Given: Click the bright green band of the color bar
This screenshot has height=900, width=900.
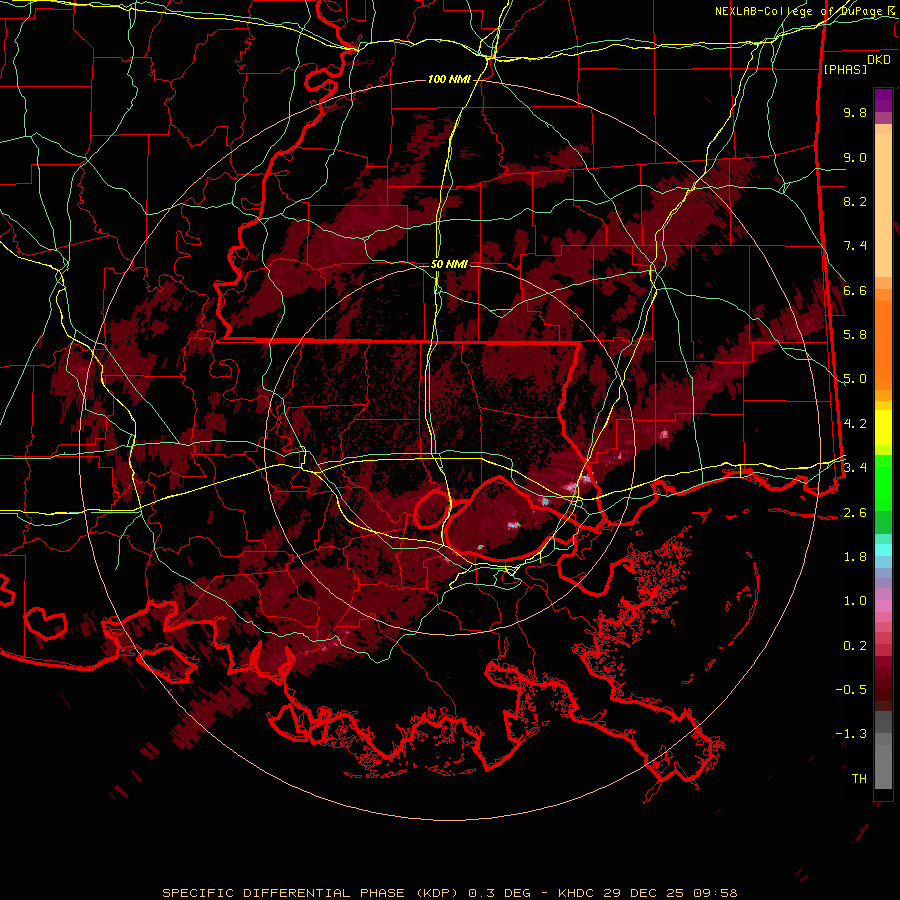Looking at the screenshot, I should 883,482.
